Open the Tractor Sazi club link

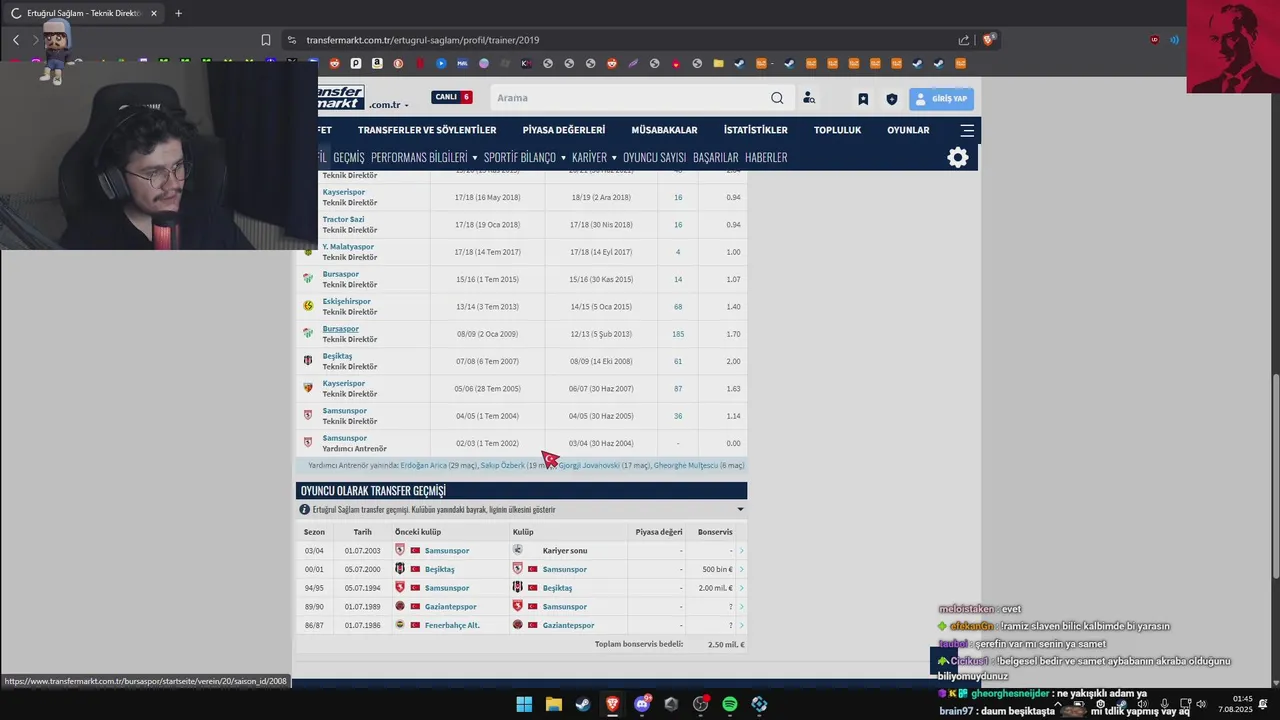click(x=343, y=219)
